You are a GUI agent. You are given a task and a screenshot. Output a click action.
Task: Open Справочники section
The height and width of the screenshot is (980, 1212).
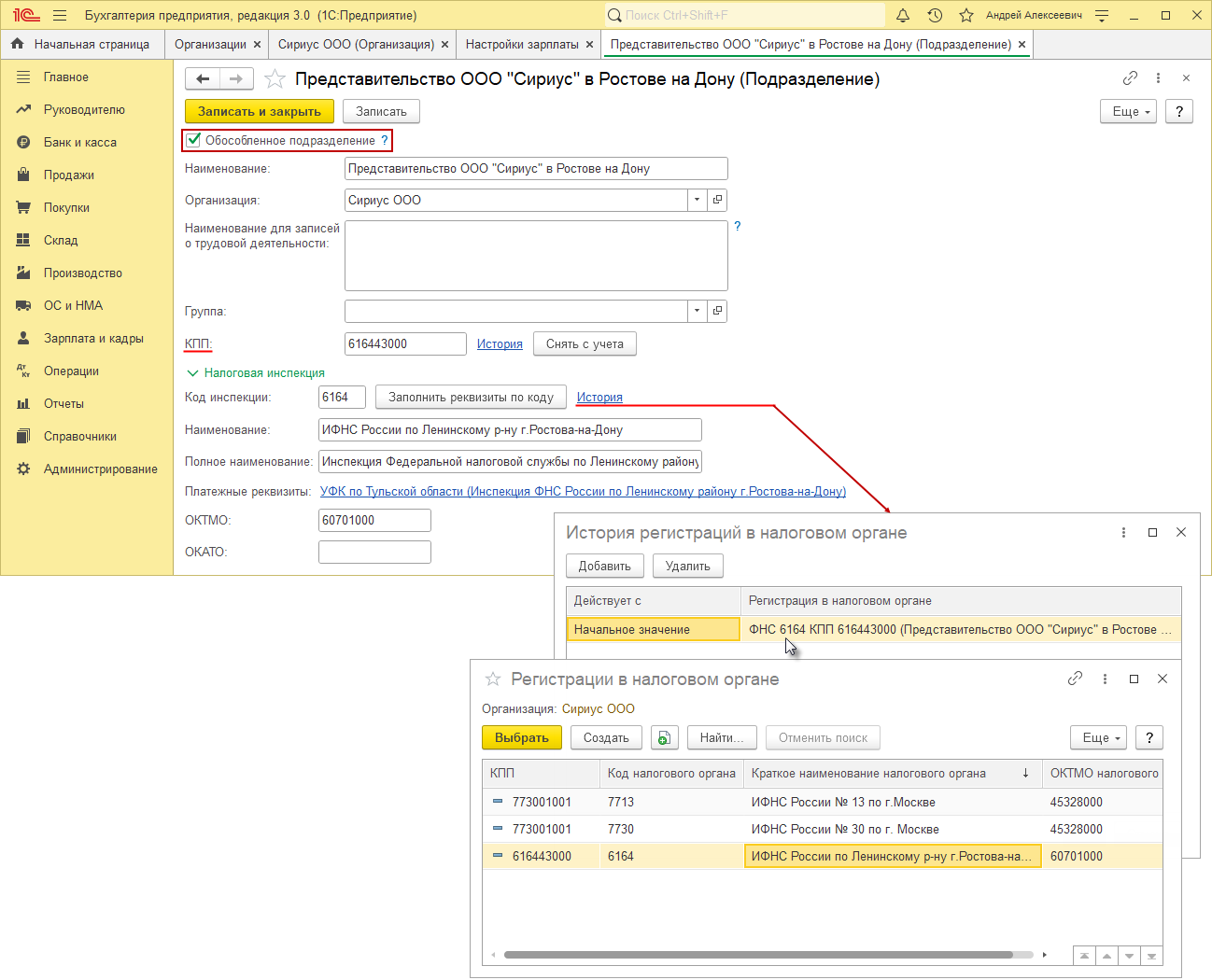tap(79, 437)
